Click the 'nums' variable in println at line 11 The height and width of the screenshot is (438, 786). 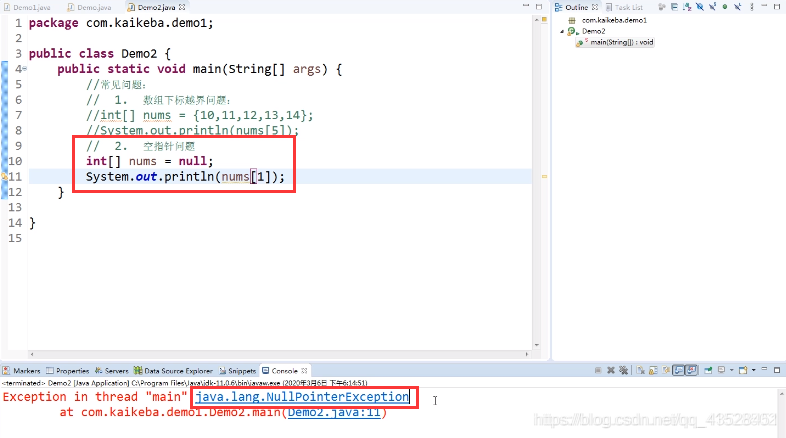pos(236,177)
